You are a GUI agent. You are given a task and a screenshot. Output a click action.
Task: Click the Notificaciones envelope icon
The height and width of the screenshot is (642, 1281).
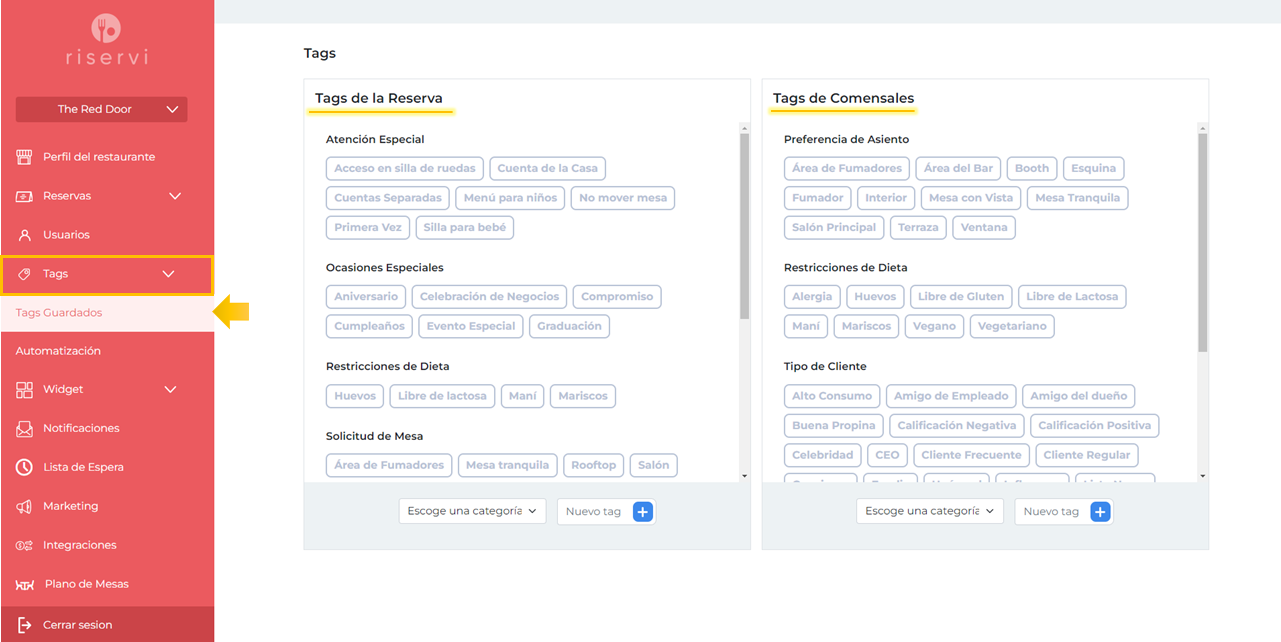click(25, 428)
